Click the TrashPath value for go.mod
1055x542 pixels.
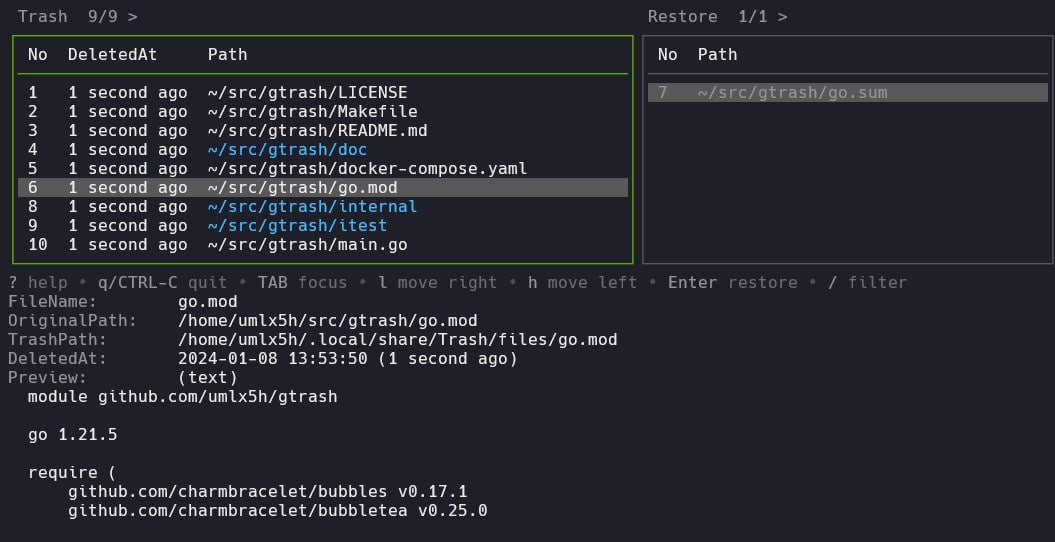[x=397, y=339]
